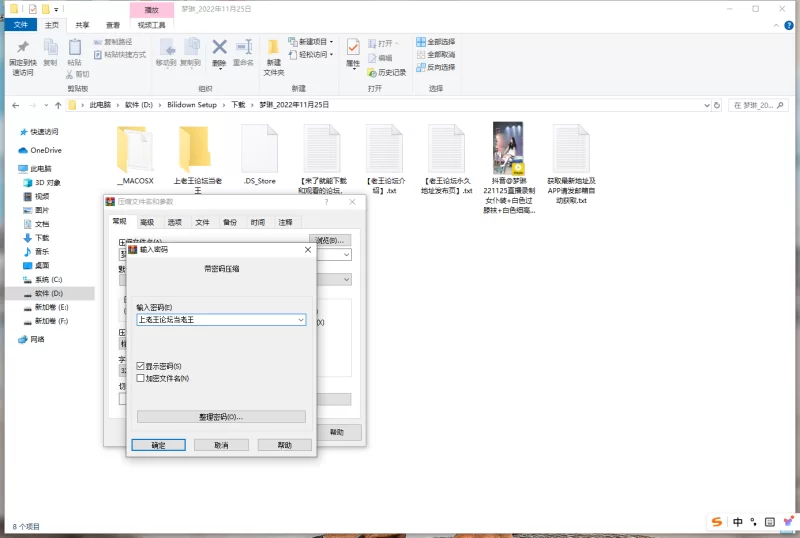Screen dimensions: 800x538
Task: Switch to the 查看 ribbon tab
Action: (x=113, y=24)
